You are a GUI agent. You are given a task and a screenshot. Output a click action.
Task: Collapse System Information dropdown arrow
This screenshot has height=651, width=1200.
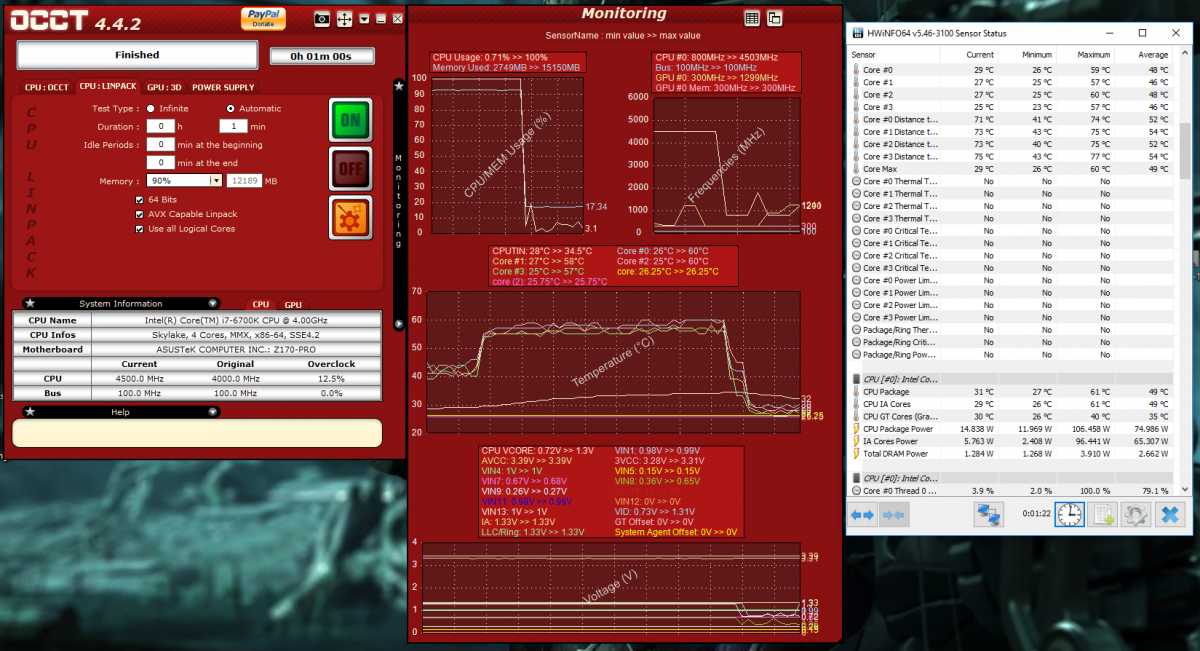pyautogui.click(x=212, y=303)
